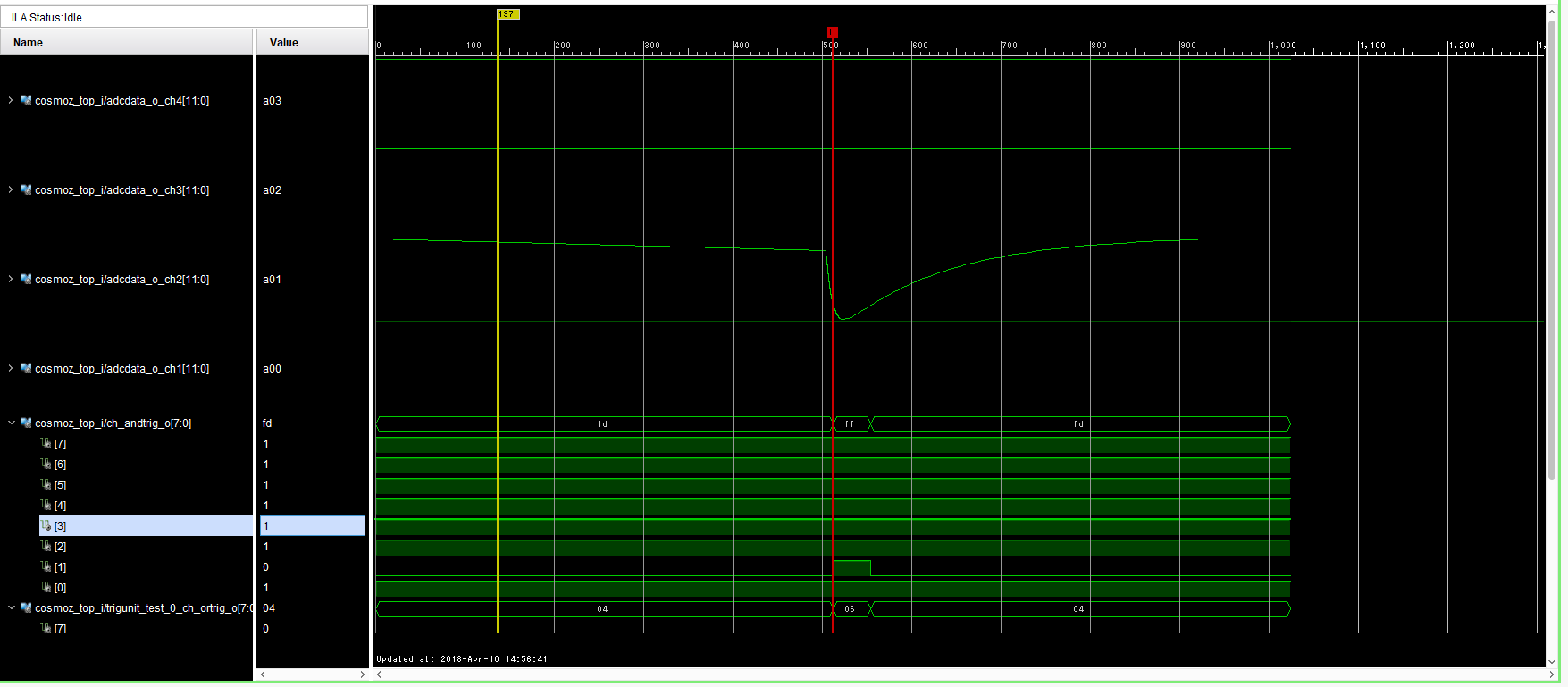The width and height of the screenshot is (1568, 687).
Task: Expand the adcdata_o_ch2 bus
Action: [11, 280]
